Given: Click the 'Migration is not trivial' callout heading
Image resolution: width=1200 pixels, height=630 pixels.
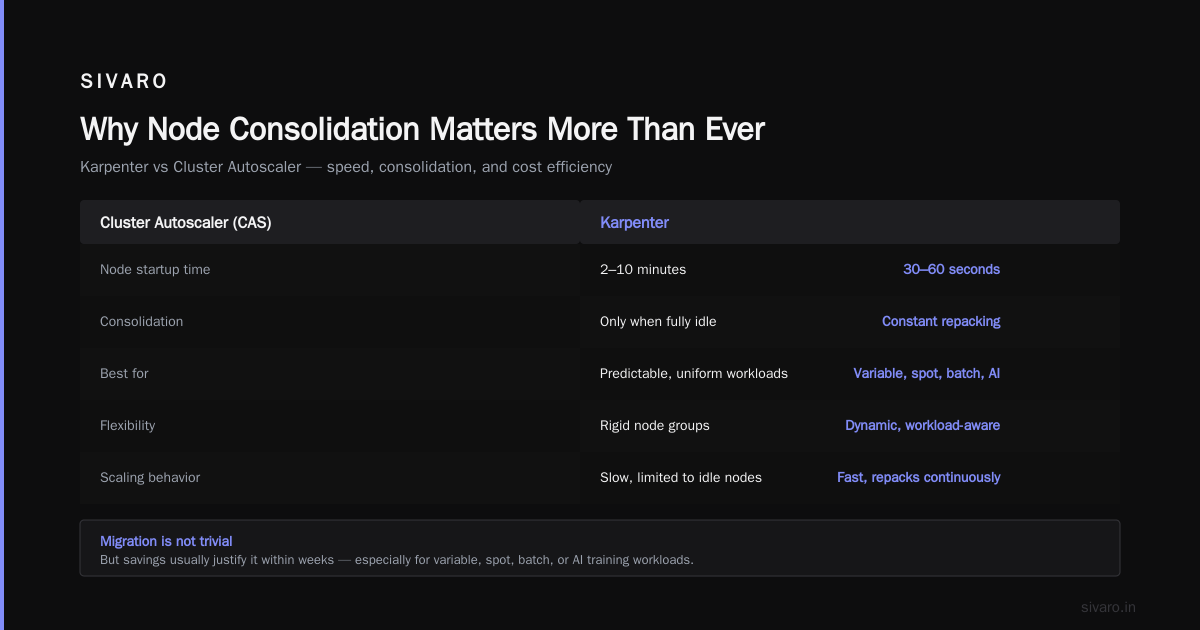Looking at the screenshot, I should pyautogui.click(x=166, y=541).
